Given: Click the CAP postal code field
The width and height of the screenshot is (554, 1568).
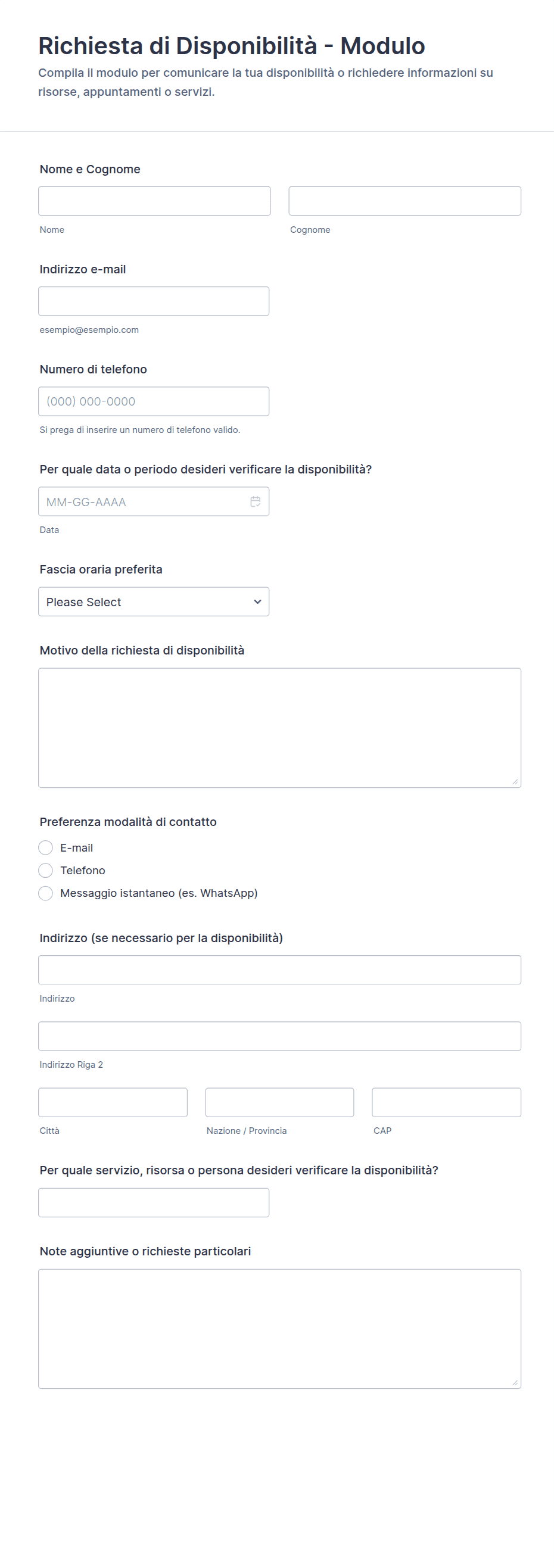Looking at the screenshot, I should click(x=446, y=1102).
